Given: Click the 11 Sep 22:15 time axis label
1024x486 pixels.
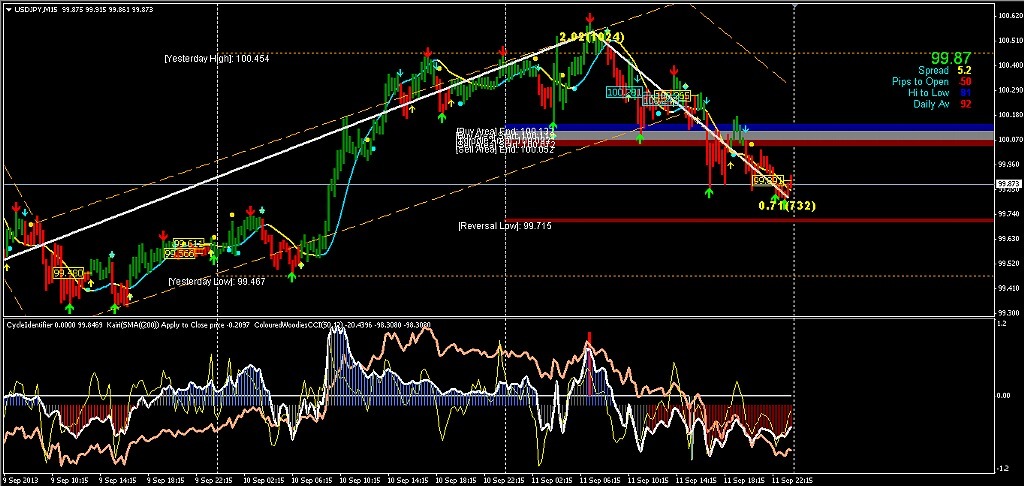Looking at the screenshot, I should [792, 479].
